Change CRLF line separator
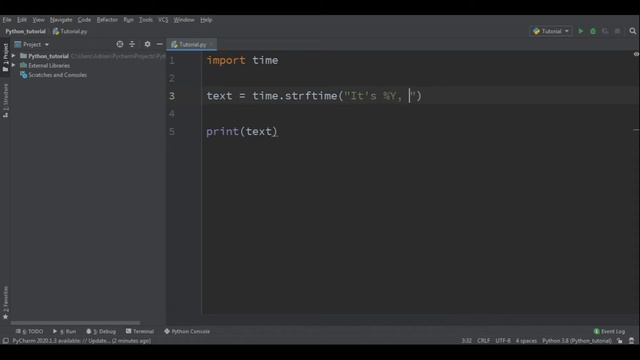This screenshot has width=640, height=360. [x=484, y=341]
